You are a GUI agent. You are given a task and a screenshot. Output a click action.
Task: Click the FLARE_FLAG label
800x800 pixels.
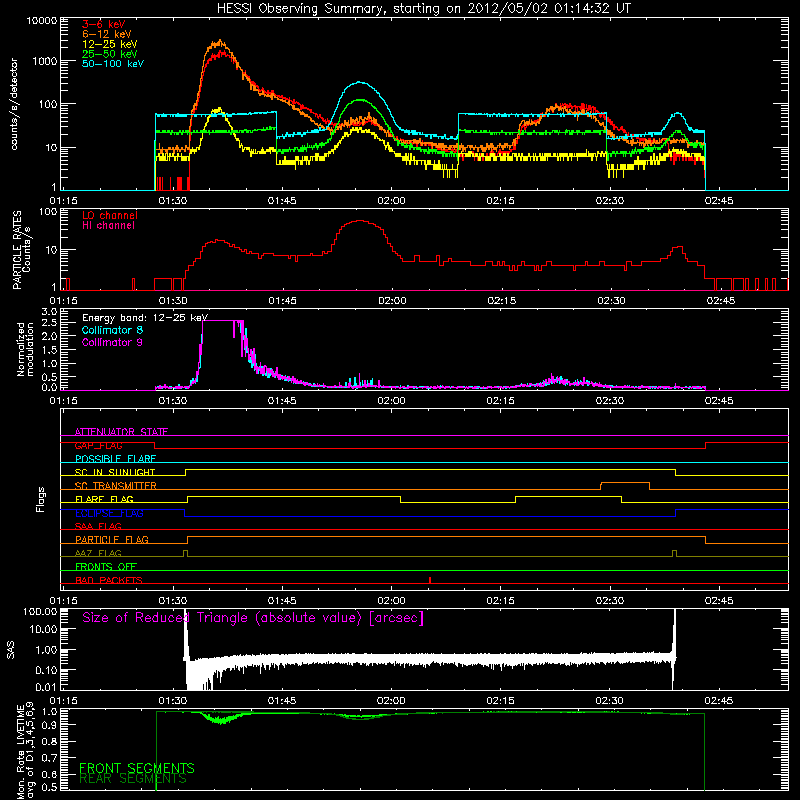click(104, 499)
